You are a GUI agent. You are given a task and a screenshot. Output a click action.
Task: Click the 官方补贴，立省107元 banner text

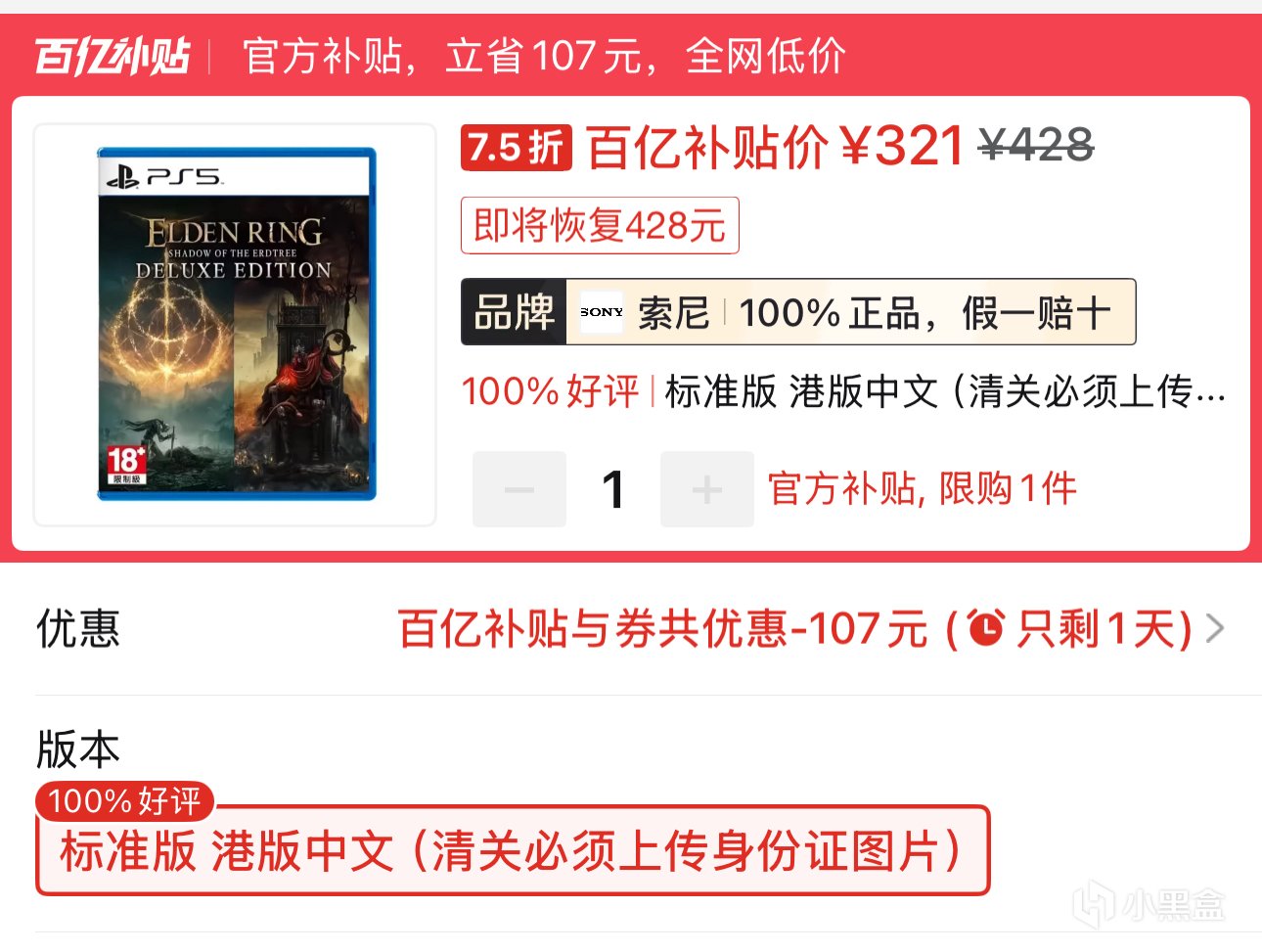pyautogui.click(x=543, y=56)
